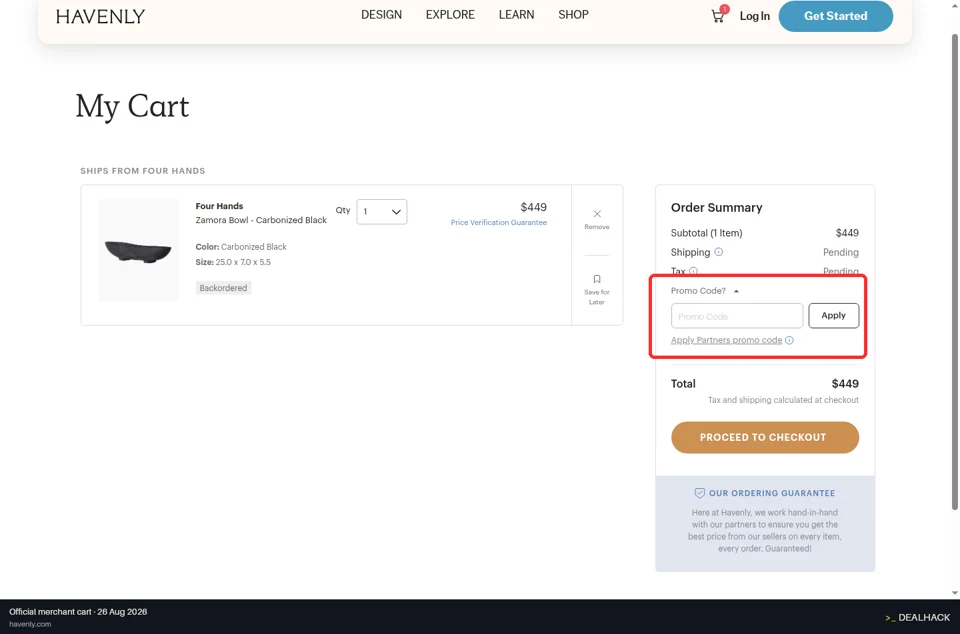Click the Tax and shipping calculated note
Viewport: 960px width, 634px height.
pyautogui.click(x=783, y=400)
